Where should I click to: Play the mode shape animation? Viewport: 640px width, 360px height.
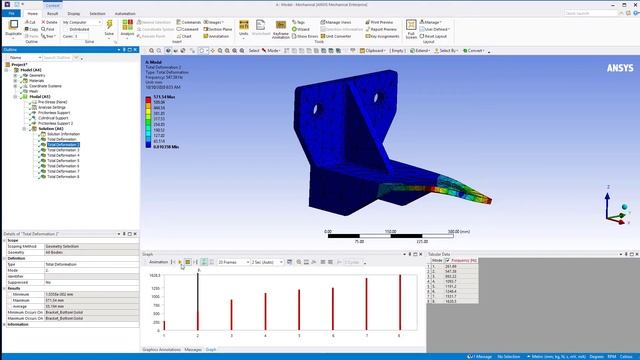coord(180,262)
